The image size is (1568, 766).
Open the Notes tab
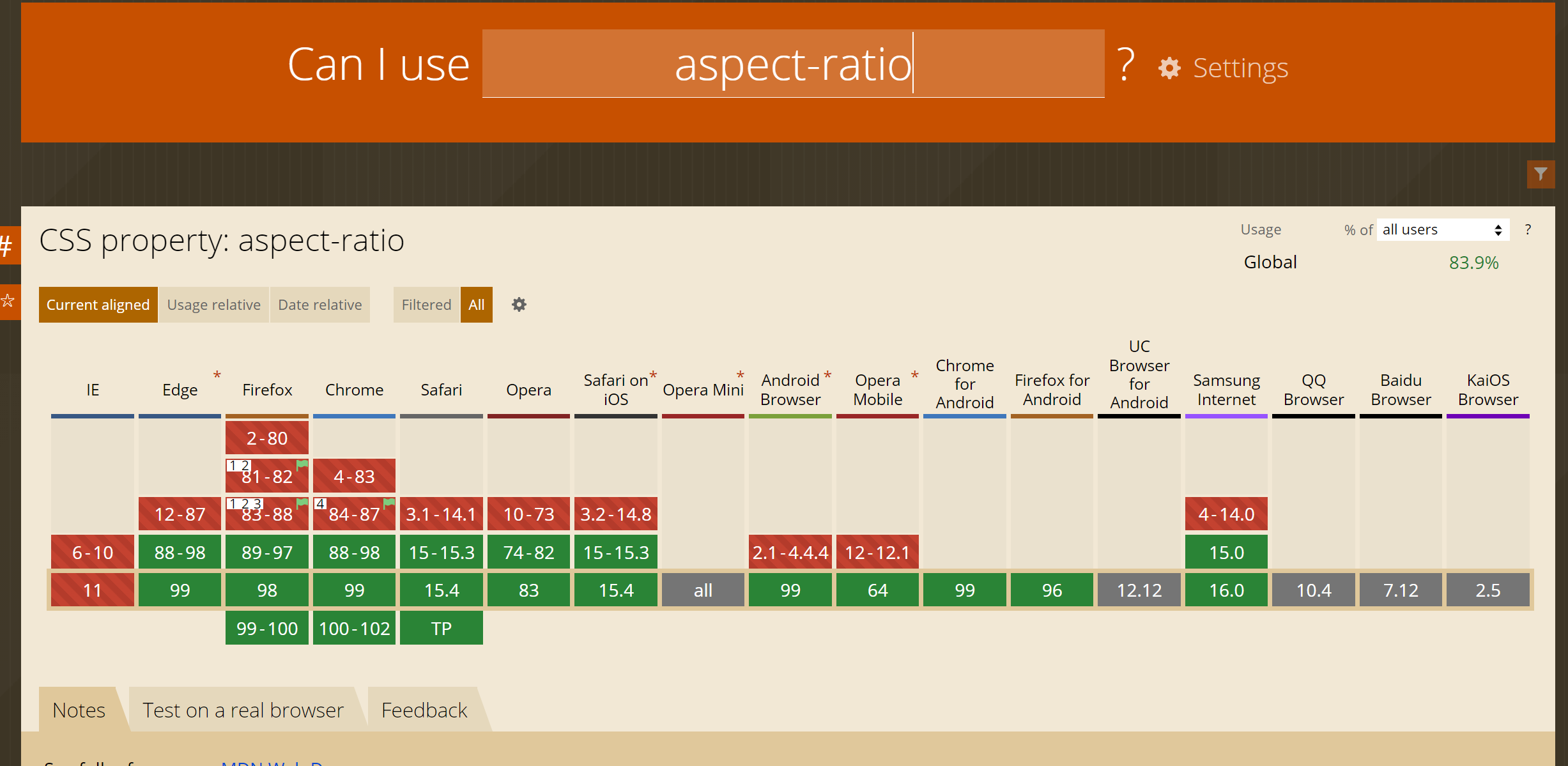pyautogui.click(x=79, y=710)
